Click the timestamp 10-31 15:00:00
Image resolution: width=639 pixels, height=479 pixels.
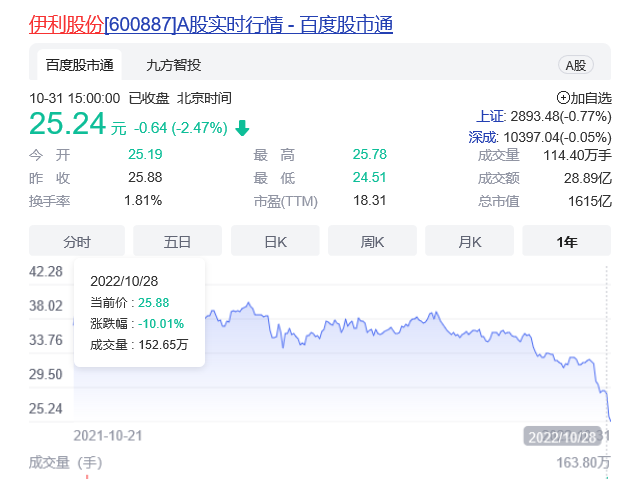click(75, 98)
